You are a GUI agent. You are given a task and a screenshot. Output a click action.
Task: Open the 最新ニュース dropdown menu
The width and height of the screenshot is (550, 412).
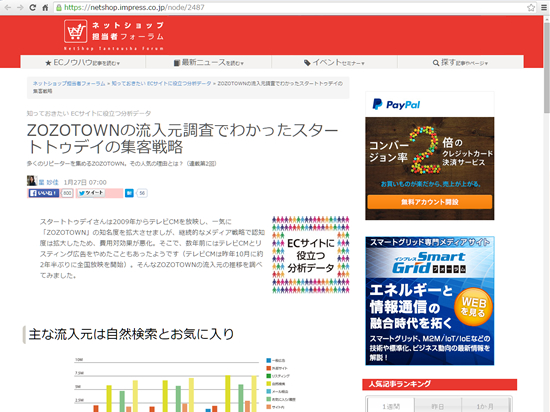[x=209, y=63]
